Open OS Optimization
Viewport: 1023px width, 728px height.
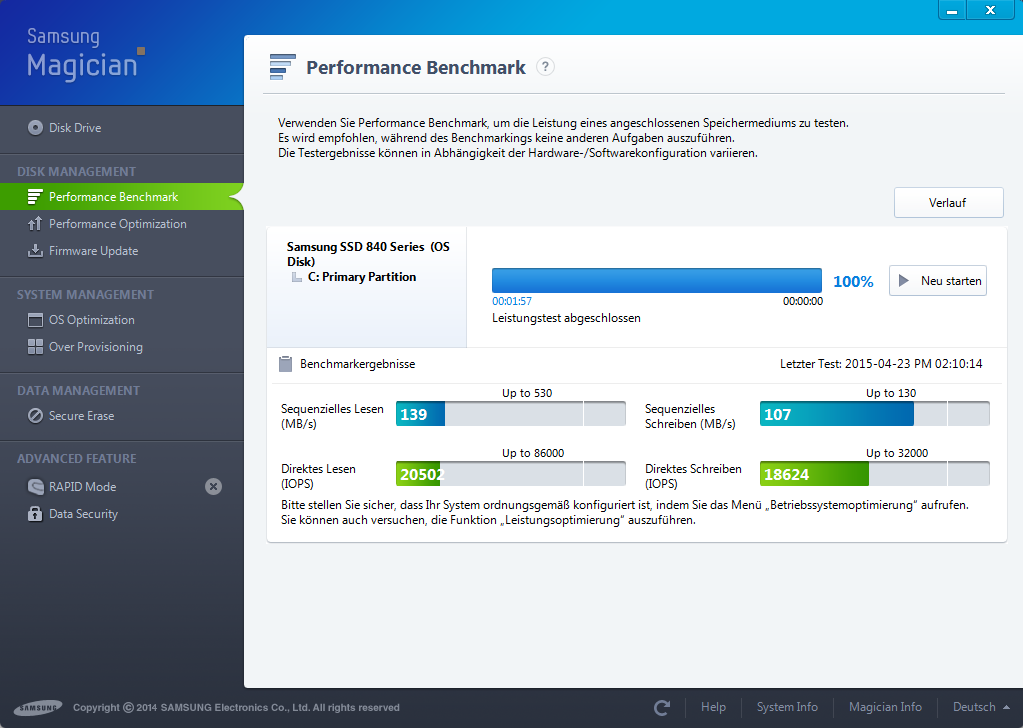pyautogui.click(x=91, y=320)
